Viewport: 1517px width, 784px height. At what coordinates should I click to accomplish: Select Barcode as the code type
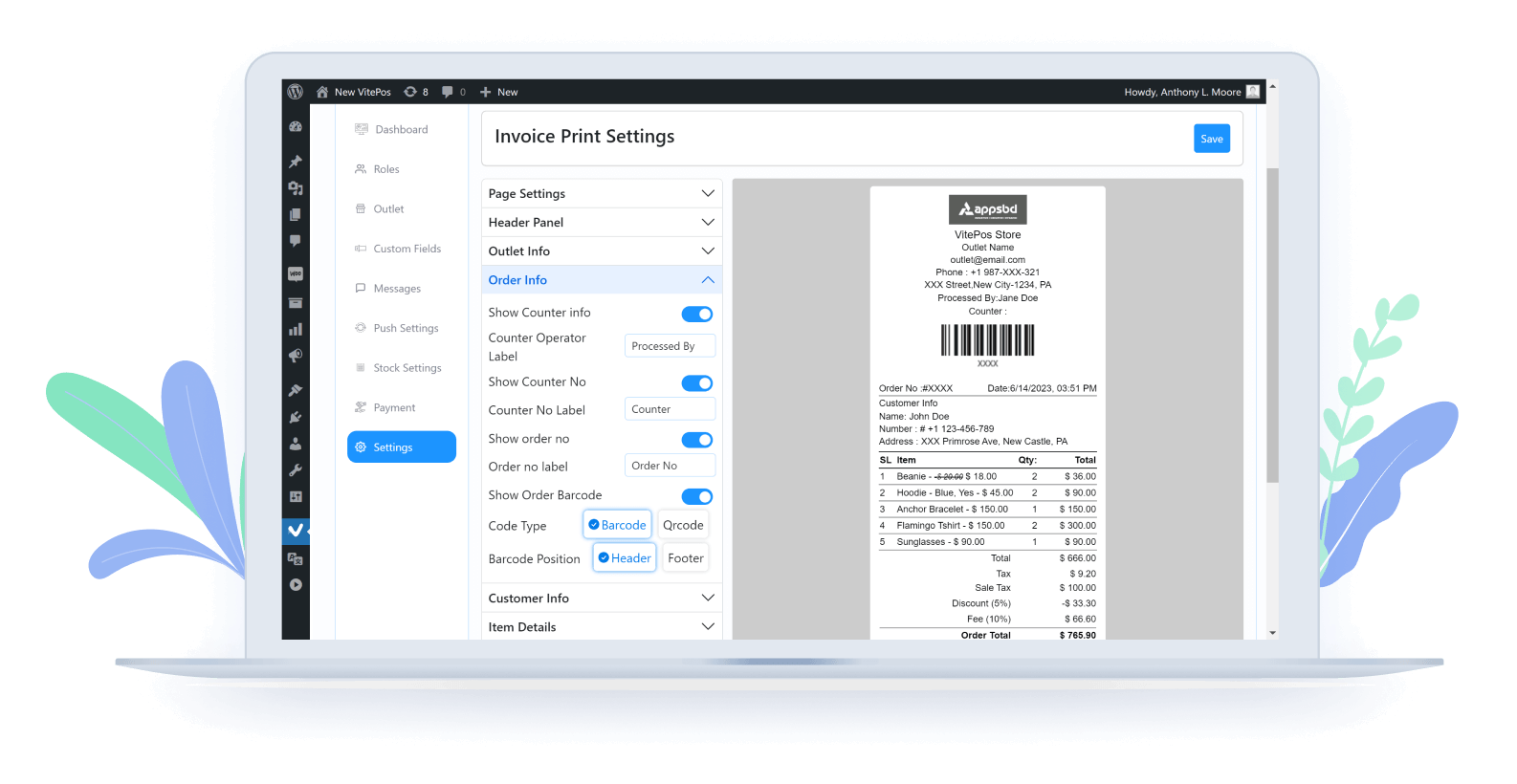click(617, 525)
